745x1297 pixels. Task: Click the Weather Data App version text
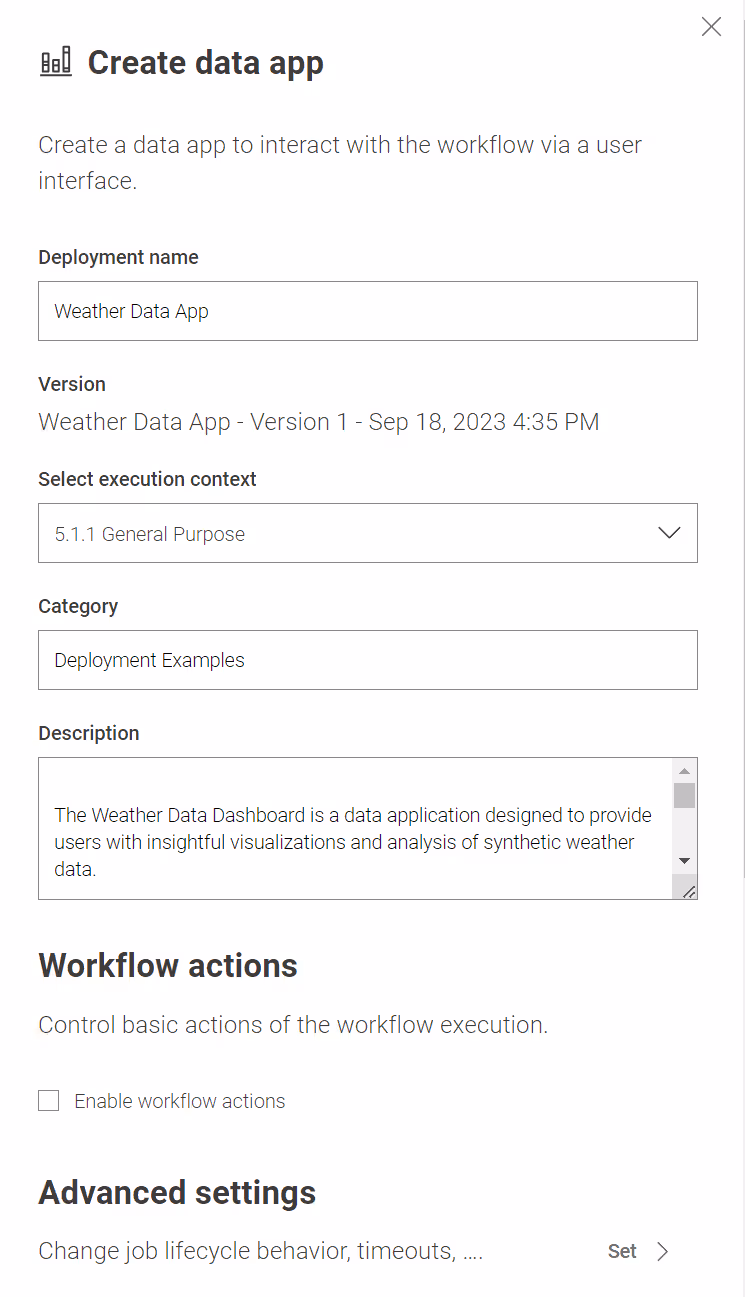[x=318, y=422]
